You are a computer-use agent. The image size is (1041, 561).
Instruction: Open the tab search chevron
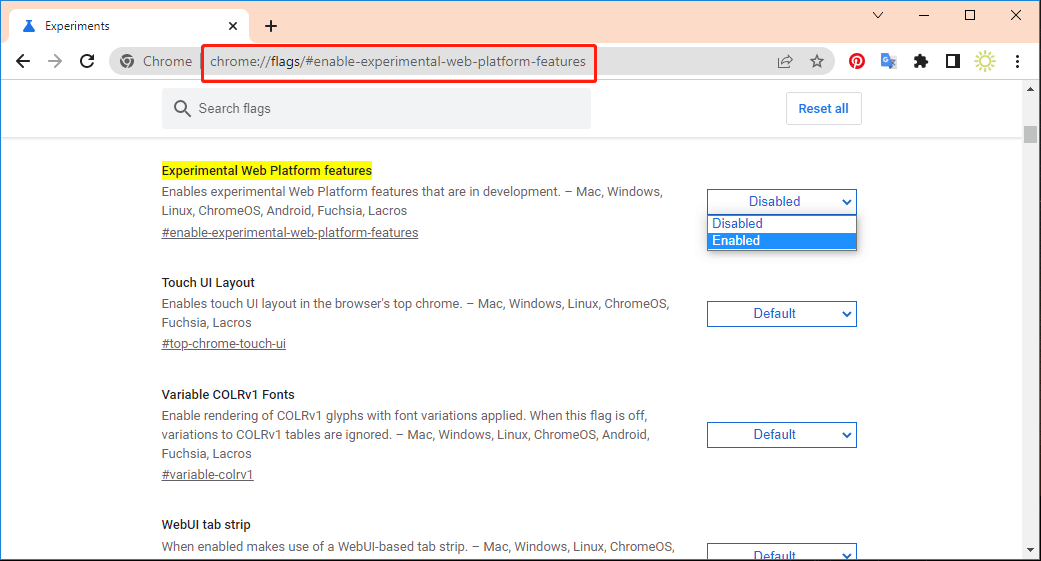point(878,15)
